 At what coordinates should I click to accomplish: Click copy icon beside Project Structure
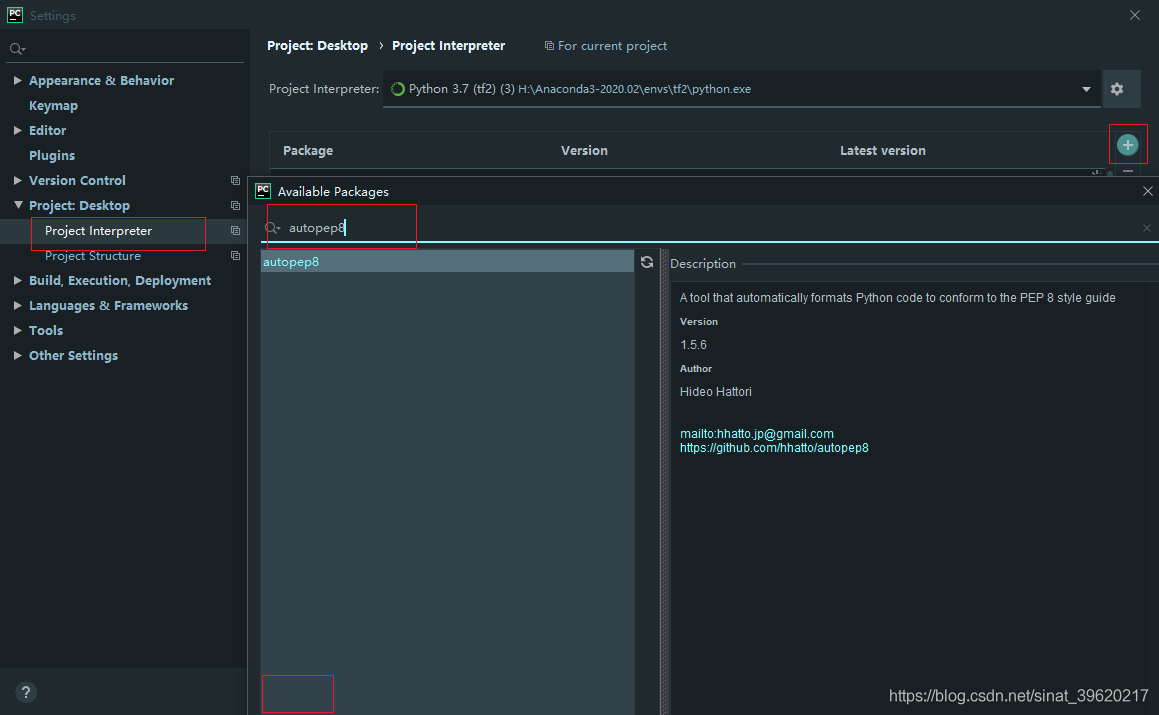point(235,256)
